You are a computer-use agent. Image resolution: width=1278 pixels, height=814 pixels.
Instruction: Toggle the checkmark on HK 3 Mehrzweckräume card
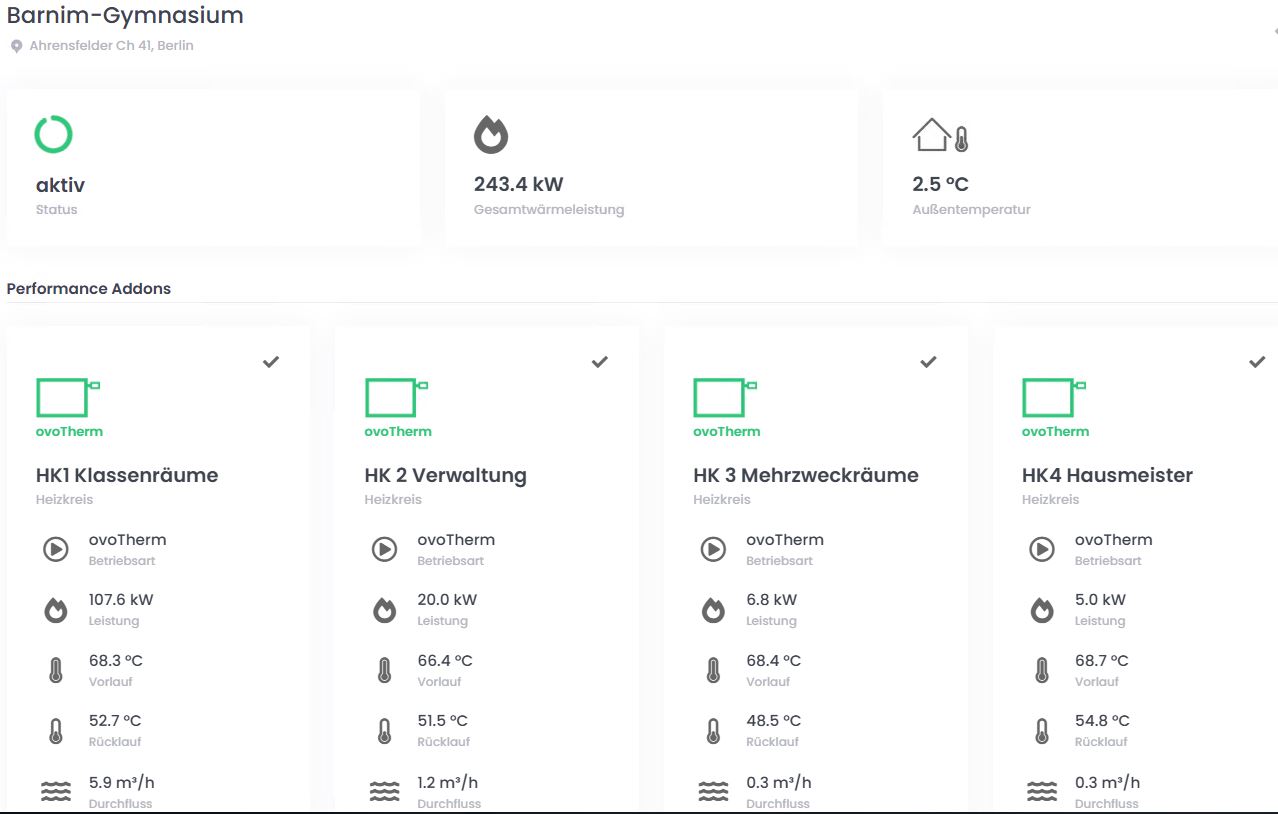(x=928, y=362)
